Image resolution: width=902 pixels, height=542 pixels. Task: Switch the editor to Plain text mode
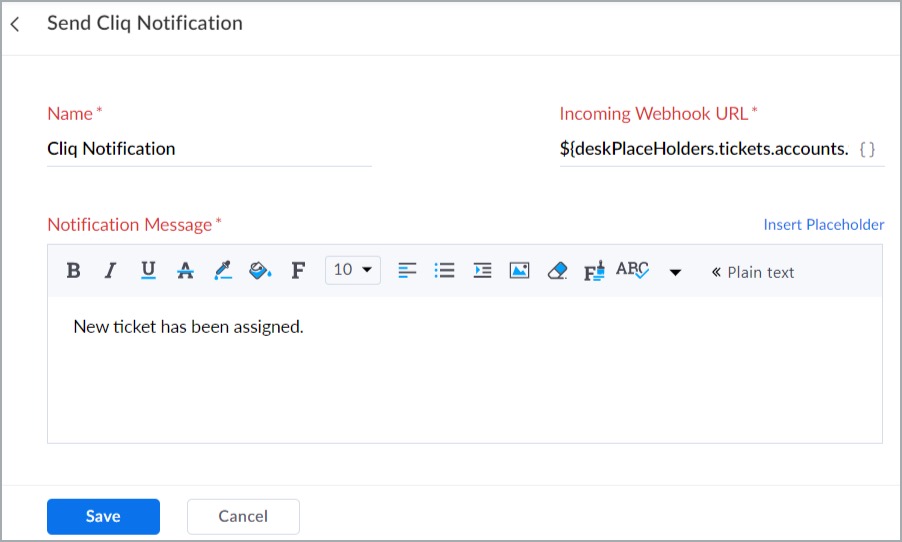coord(753,272)
